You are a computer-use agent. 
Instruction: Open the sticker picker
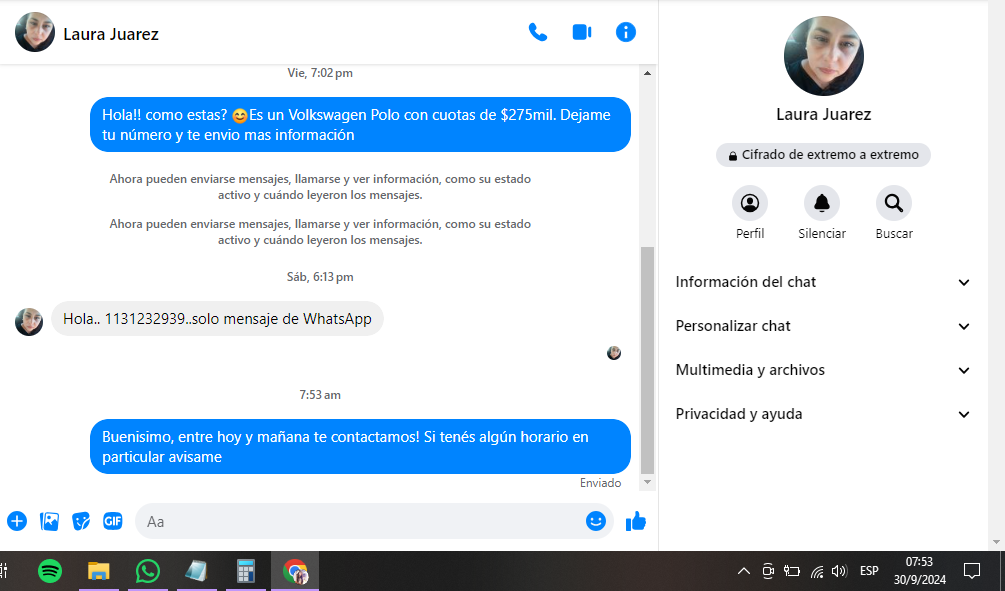tap(81, 521)
